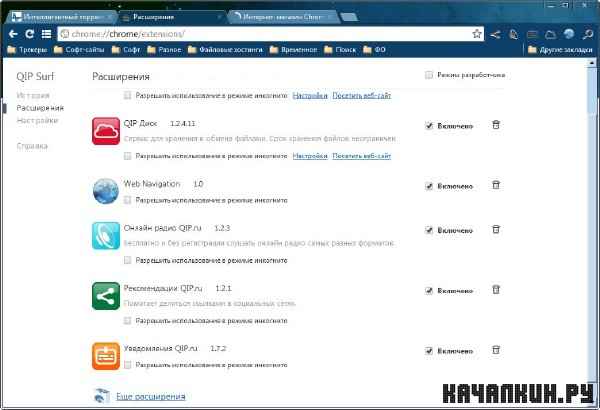This screenshot has width=600, height=410.
Task: Open a new tab with the small tab button
Action: click(x=349, y=17)
